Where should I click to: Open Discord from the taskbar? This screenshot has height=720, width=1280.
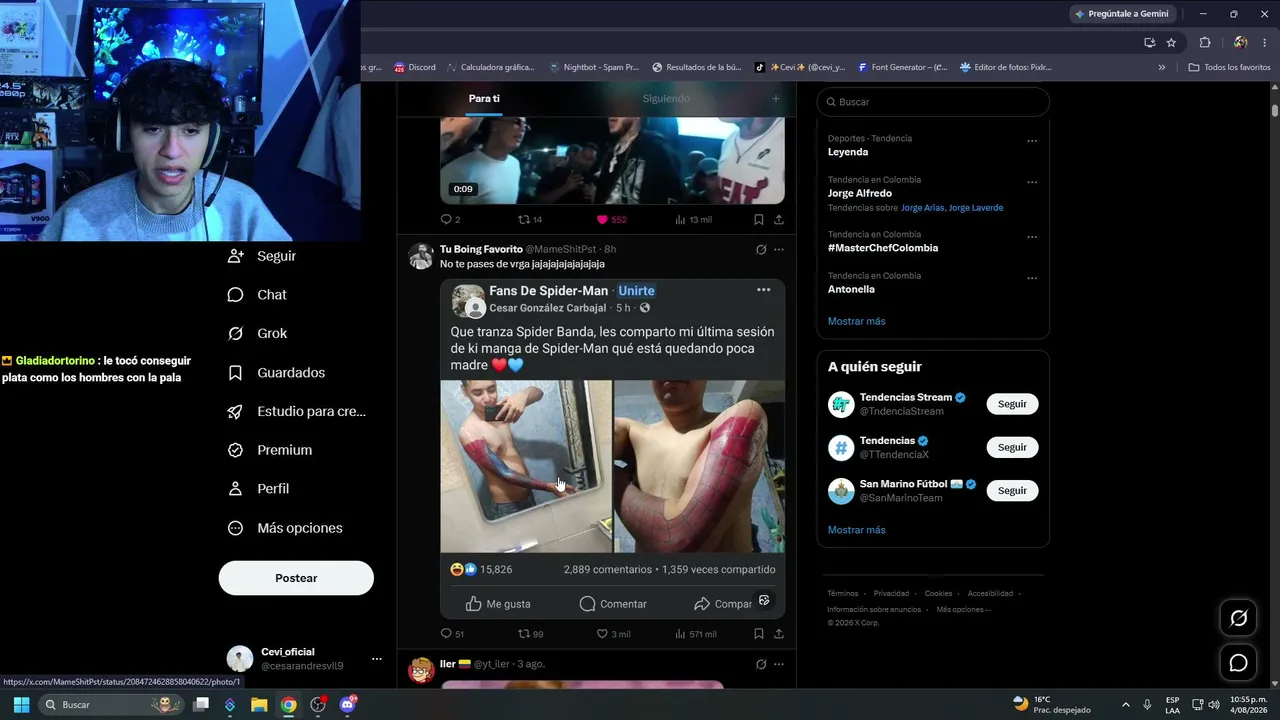348,705
